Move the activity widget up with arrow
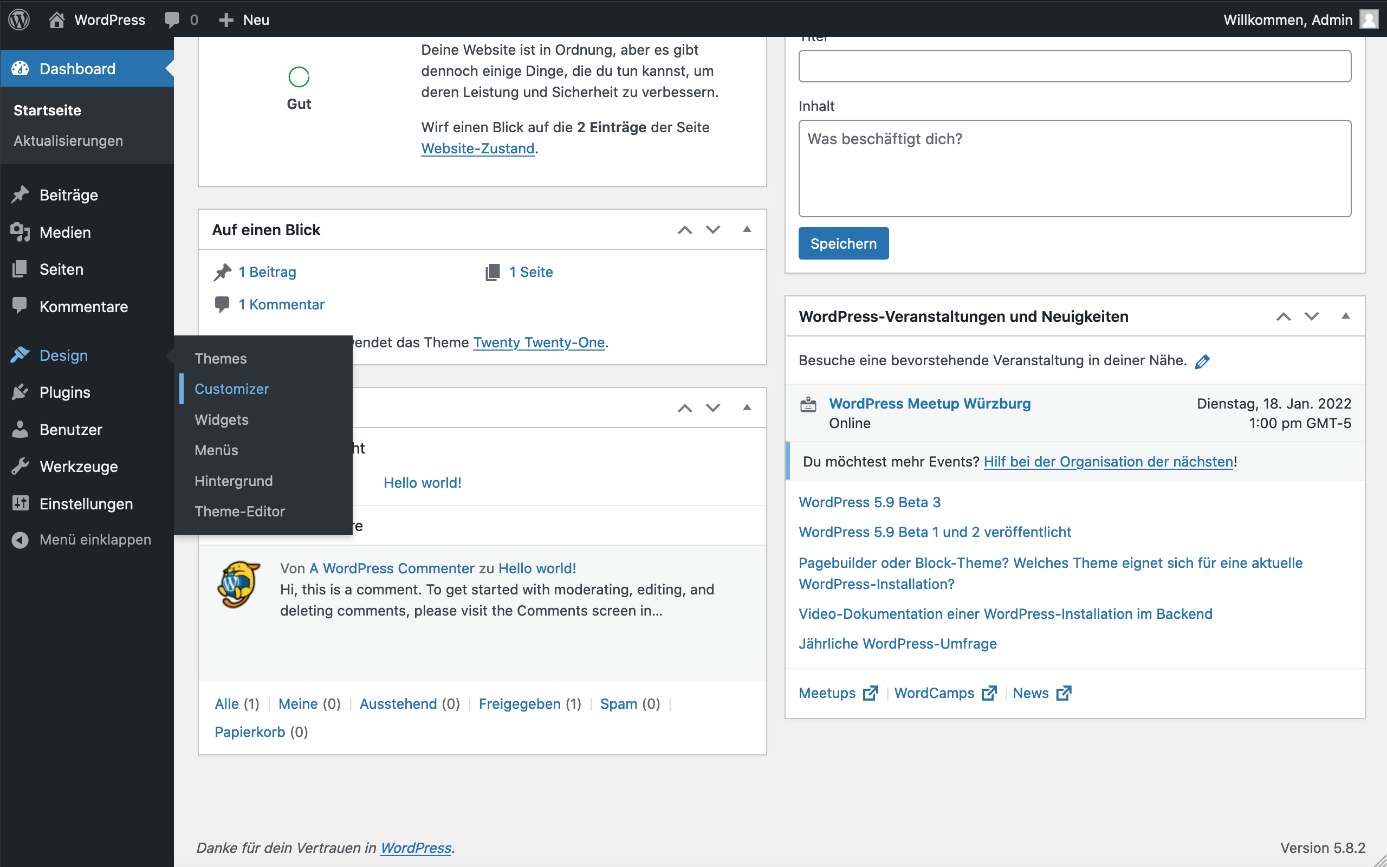Screen dimensions: 1387x867 685,408
